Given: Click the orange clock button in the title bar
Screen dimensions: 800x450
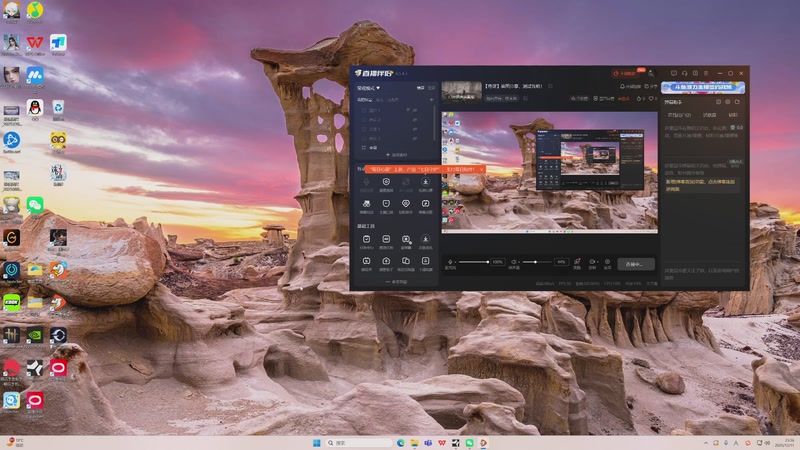Looking at the screenshot, I should click(626, 73).
